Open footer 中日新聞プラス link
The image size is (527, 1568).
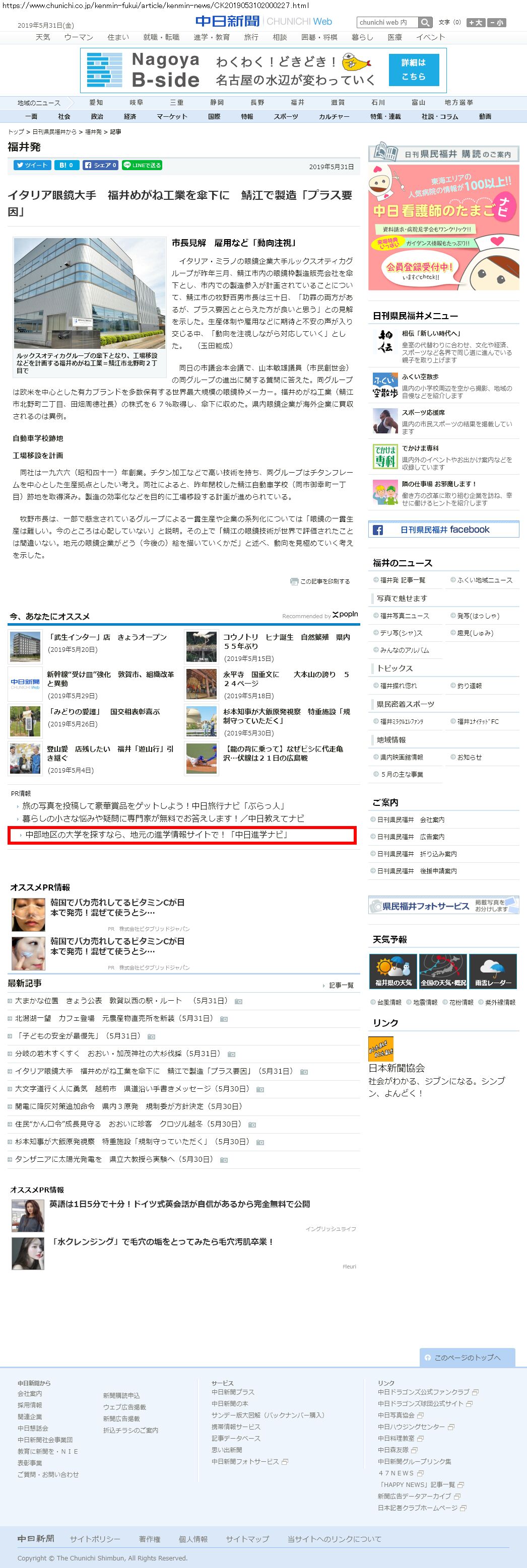(x=233, y=1392)
